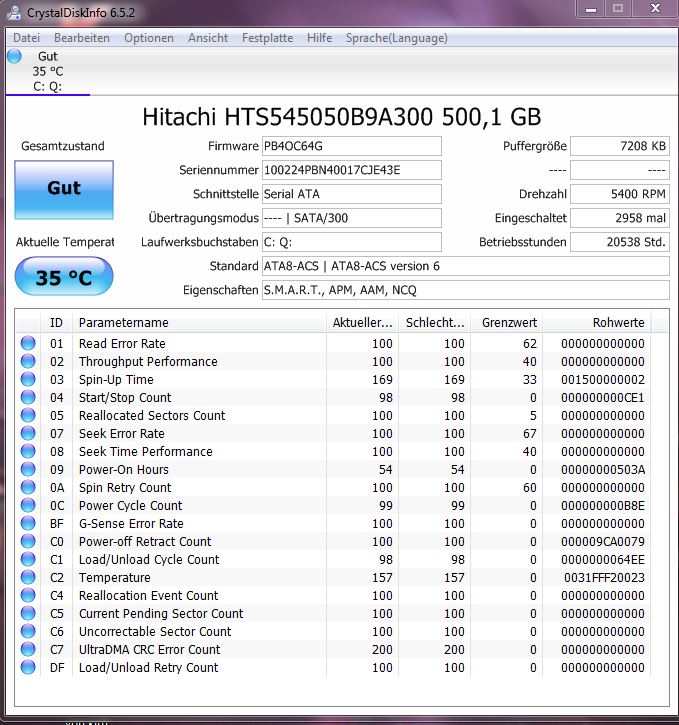Viewport: 679px width, 725px height.
Task: Click the status orb for Temperature row
Action: tap(28, 577)
